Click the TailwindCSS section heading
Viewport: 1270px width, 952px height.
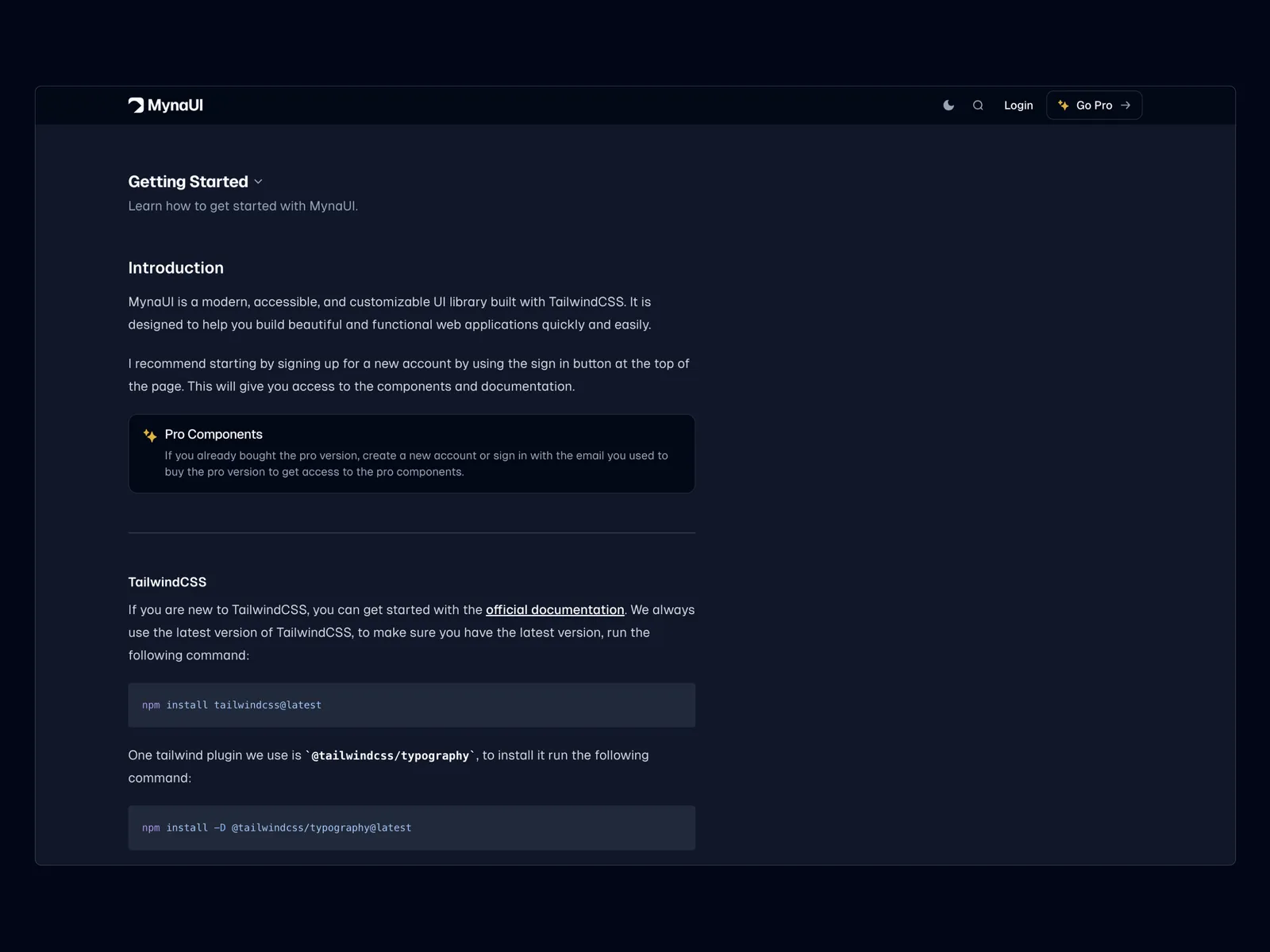tap(167, 582)
